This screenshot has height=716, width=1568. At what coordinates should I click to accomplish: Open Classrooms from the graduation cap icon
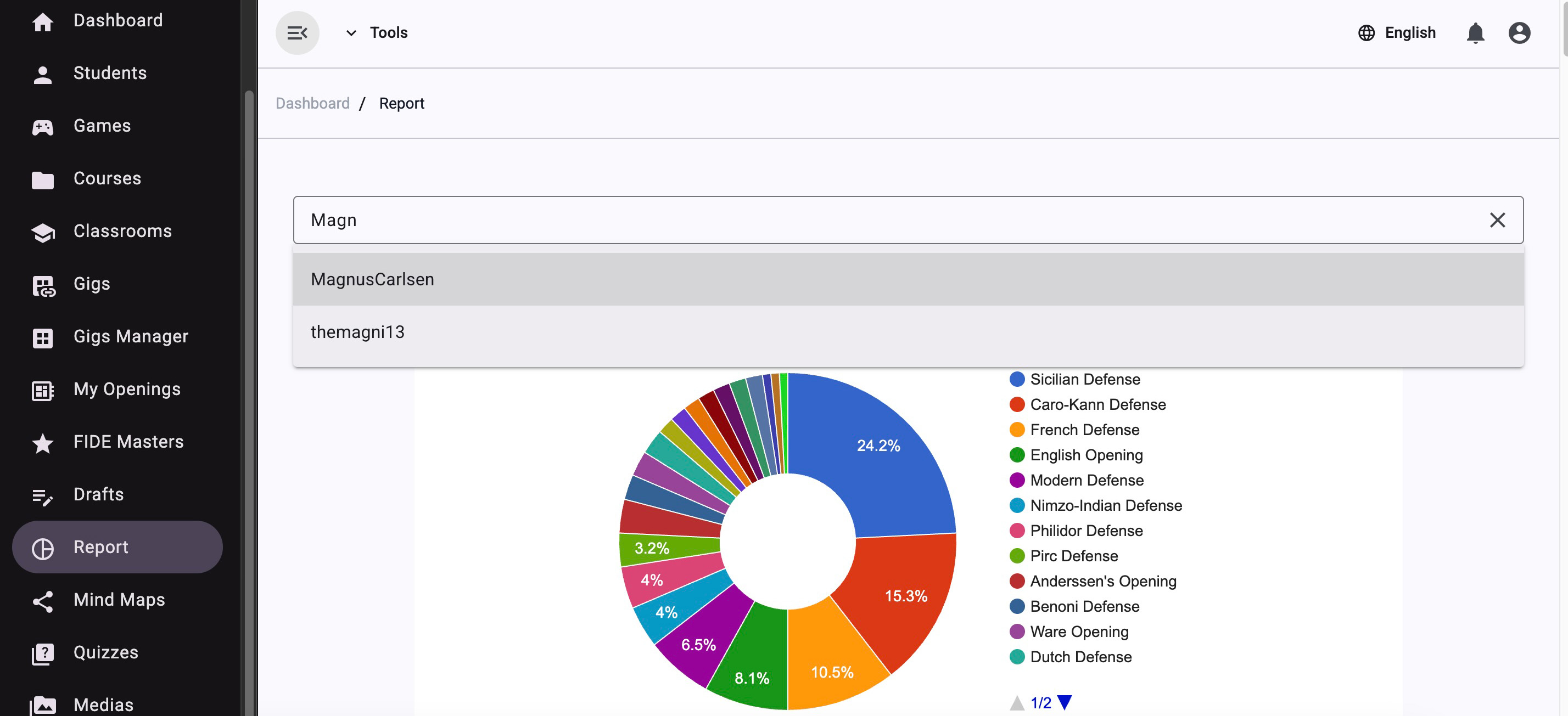(x=43, y=232)
